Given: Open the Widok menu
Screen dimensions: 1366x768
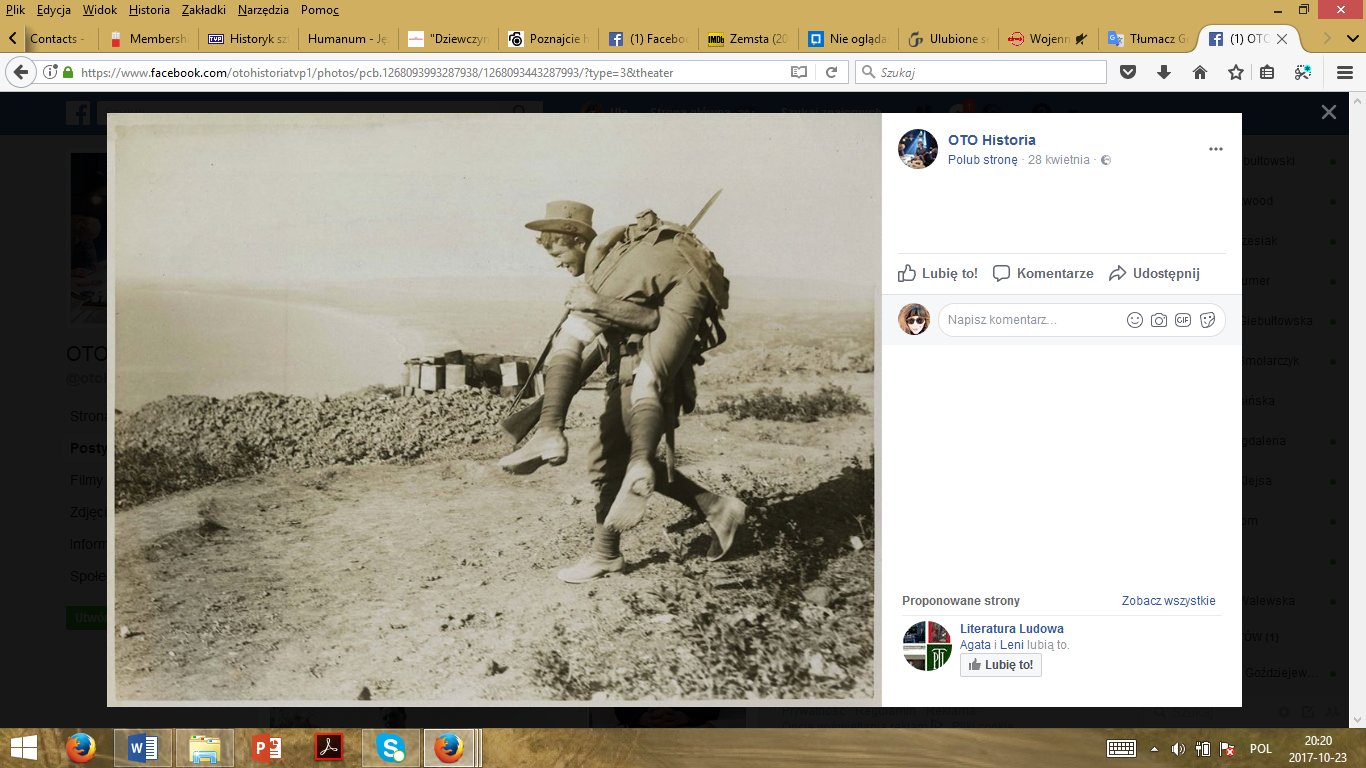Looking at the screenshot, I should (x=99, y=10).
